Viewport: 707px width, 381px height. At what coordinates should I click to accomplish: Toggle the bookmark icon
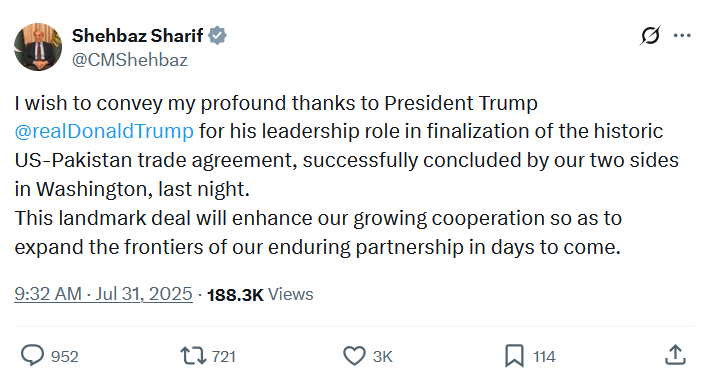click(514, 356)
